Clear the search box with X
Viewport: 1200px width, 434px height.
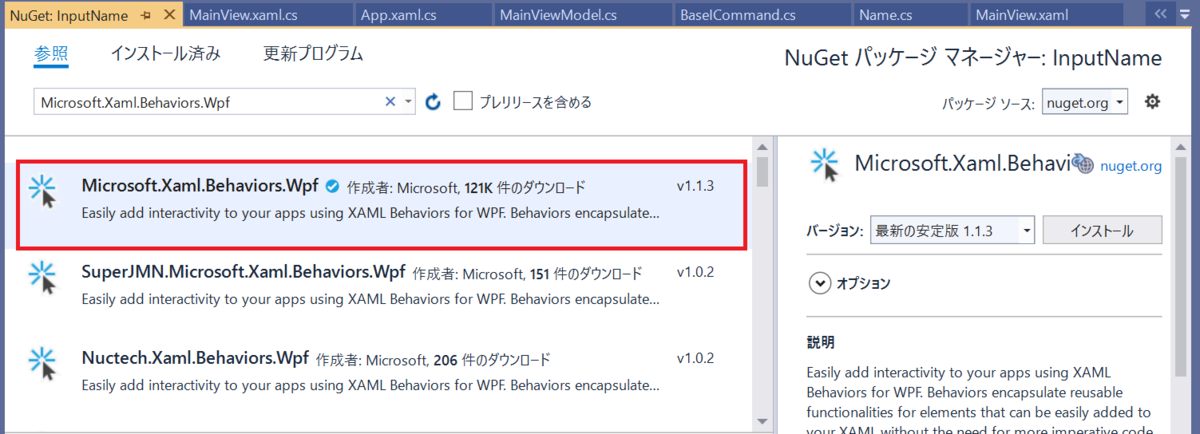click(391, 101)
